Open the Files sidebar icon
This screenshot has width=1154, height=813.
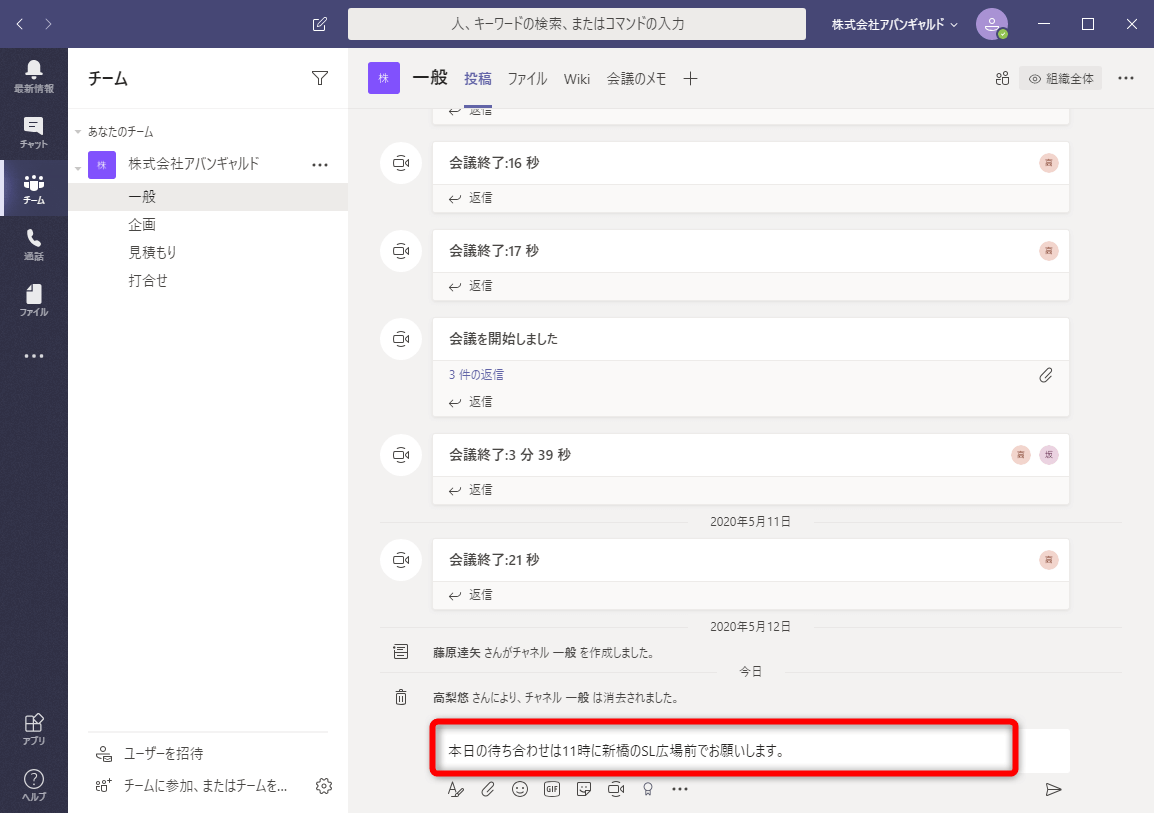(34, 300)
